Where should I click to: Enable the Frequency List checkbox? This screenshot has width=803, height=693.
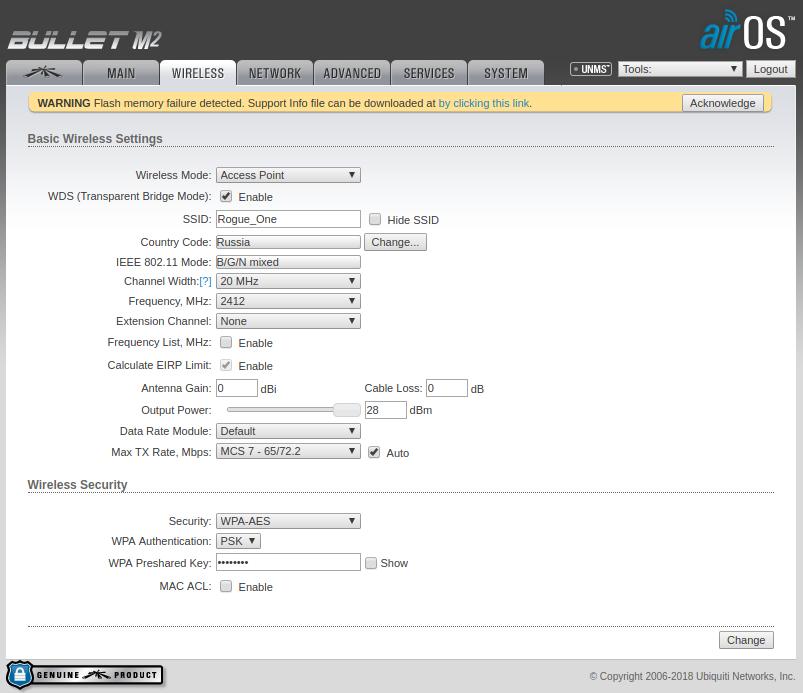click(x=226, y=342)
